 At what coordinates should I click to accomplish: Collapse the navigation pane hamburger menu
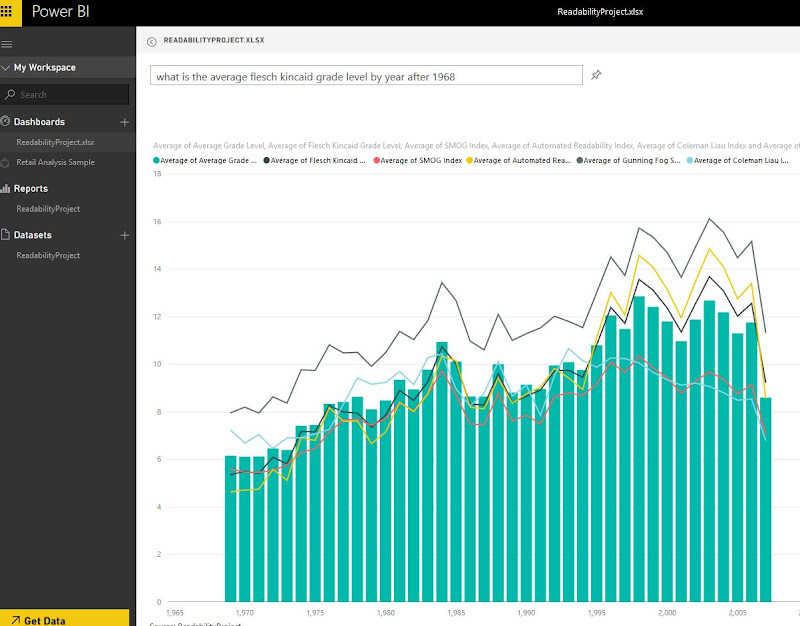[x=7, y=44]
